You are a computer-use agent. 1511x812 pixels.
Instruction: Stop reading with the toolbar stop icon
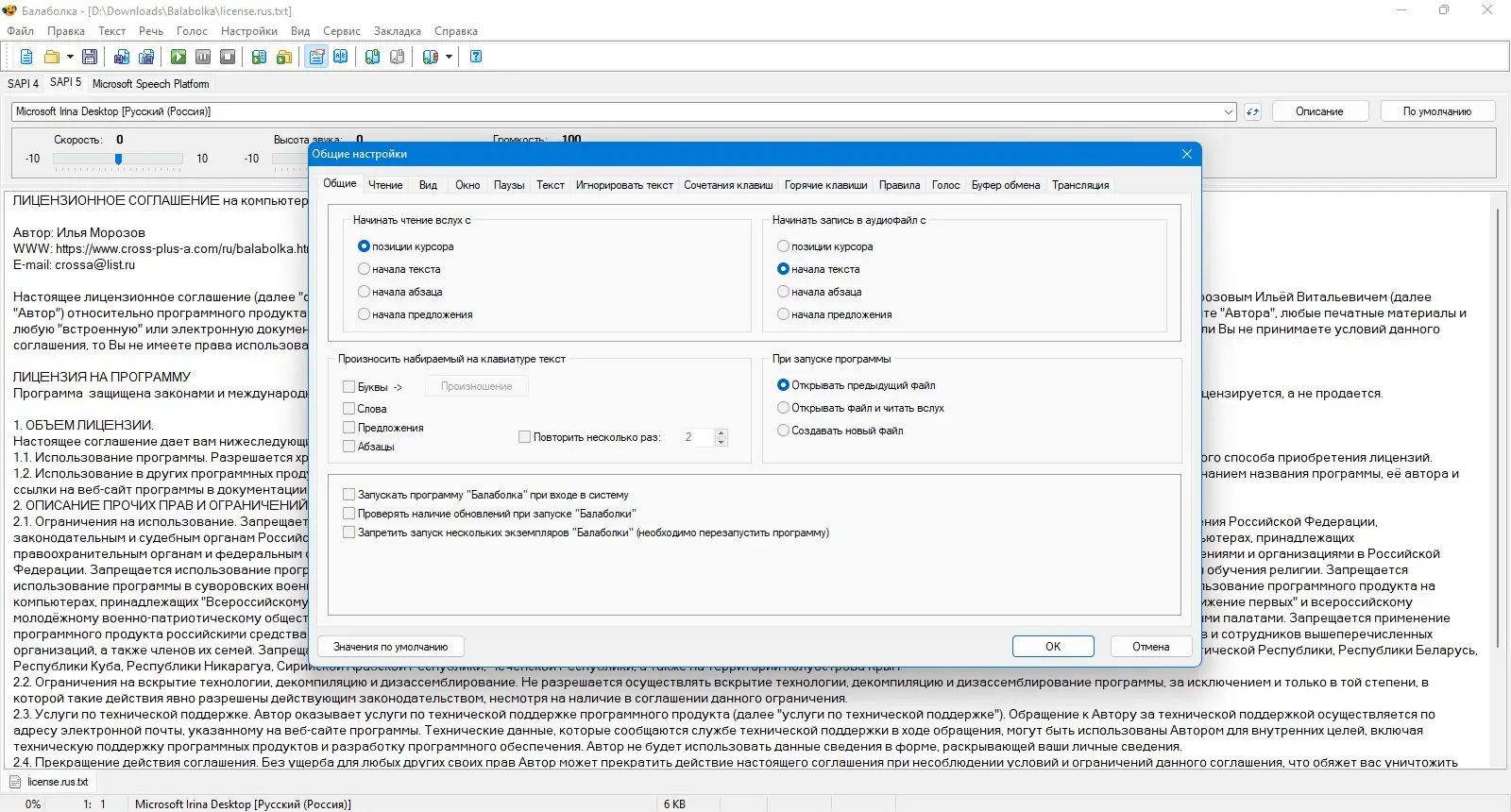pos(228,57)
